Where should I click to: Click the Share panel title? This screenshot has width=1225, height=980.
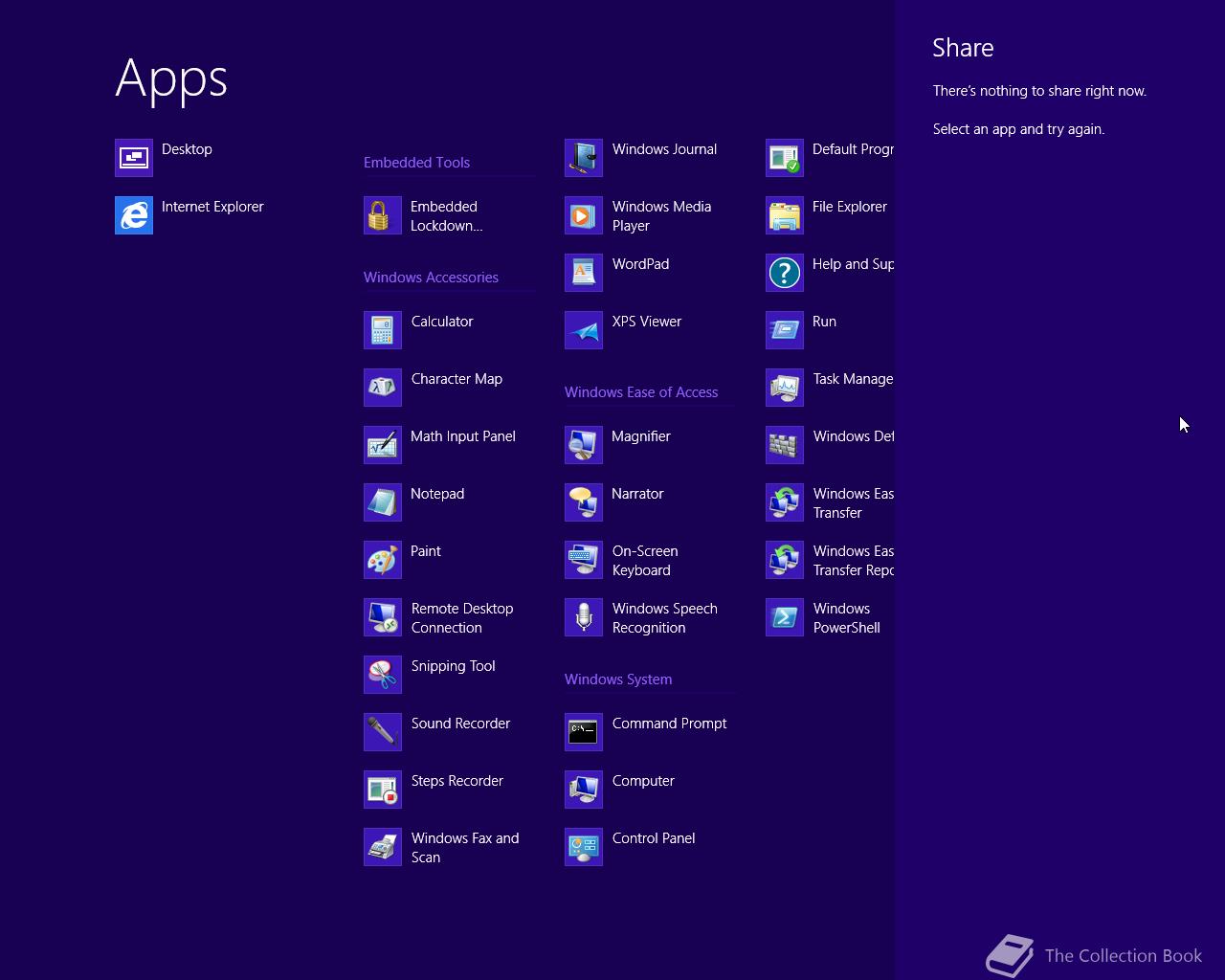(963, 48)
